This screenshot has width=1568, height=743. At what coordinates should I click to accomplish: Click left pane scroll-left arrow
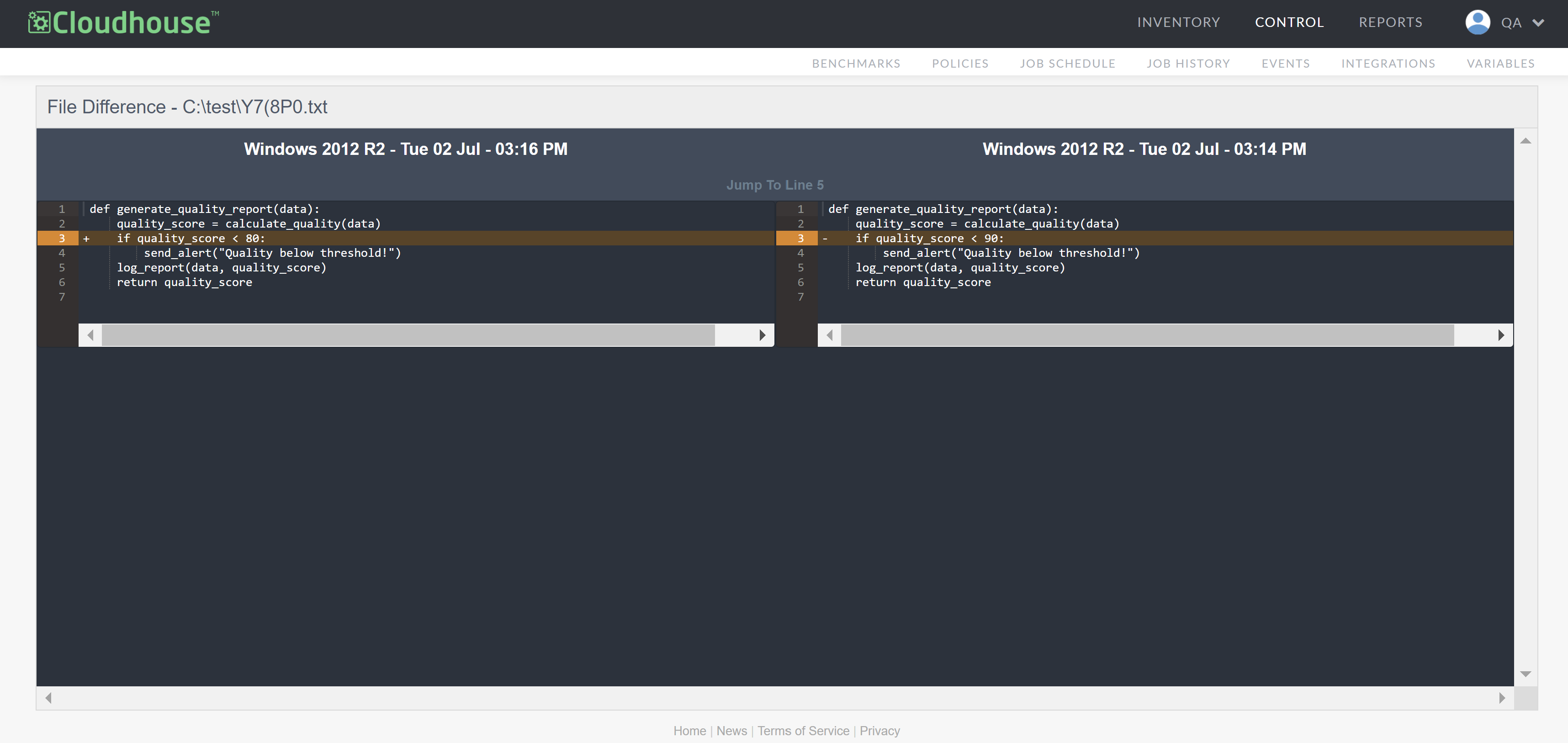[x=90, y=335]
